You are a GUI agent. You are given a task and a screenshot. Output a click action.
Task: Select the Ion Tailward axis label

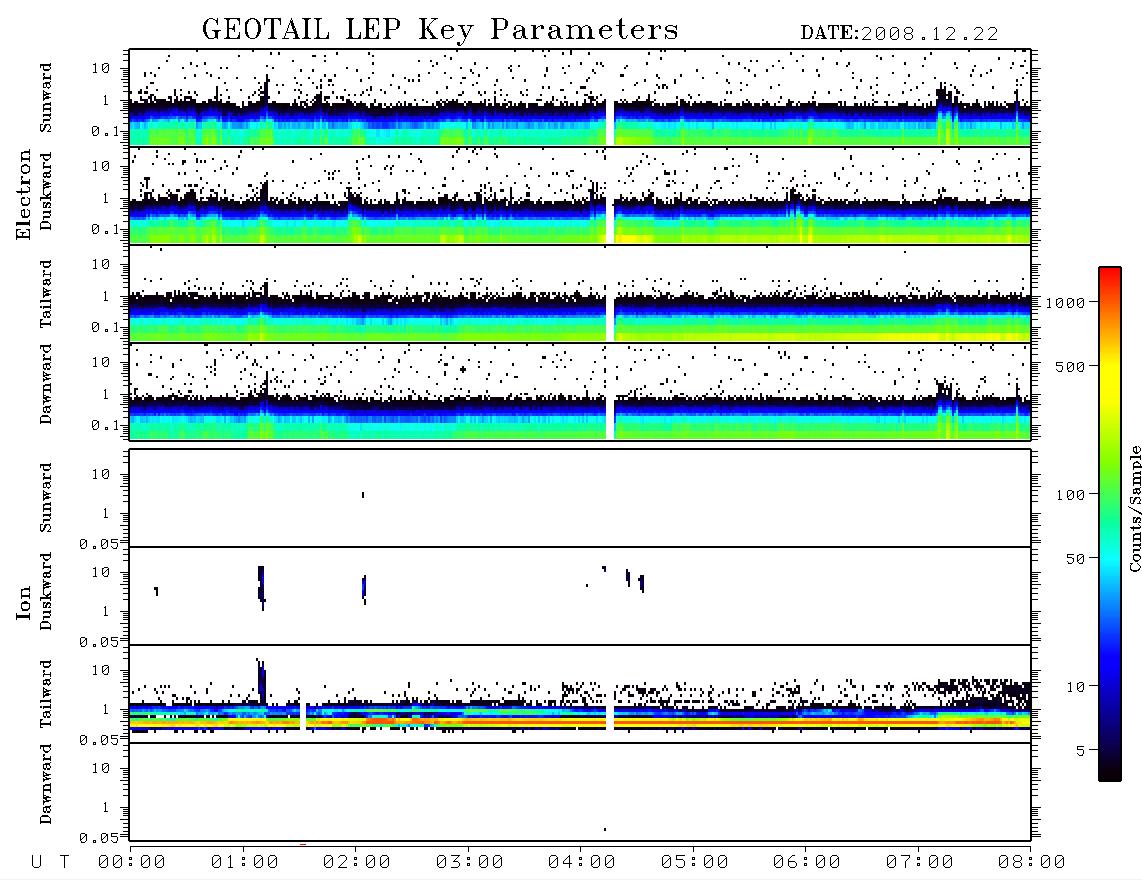click(x=46, y=694)
